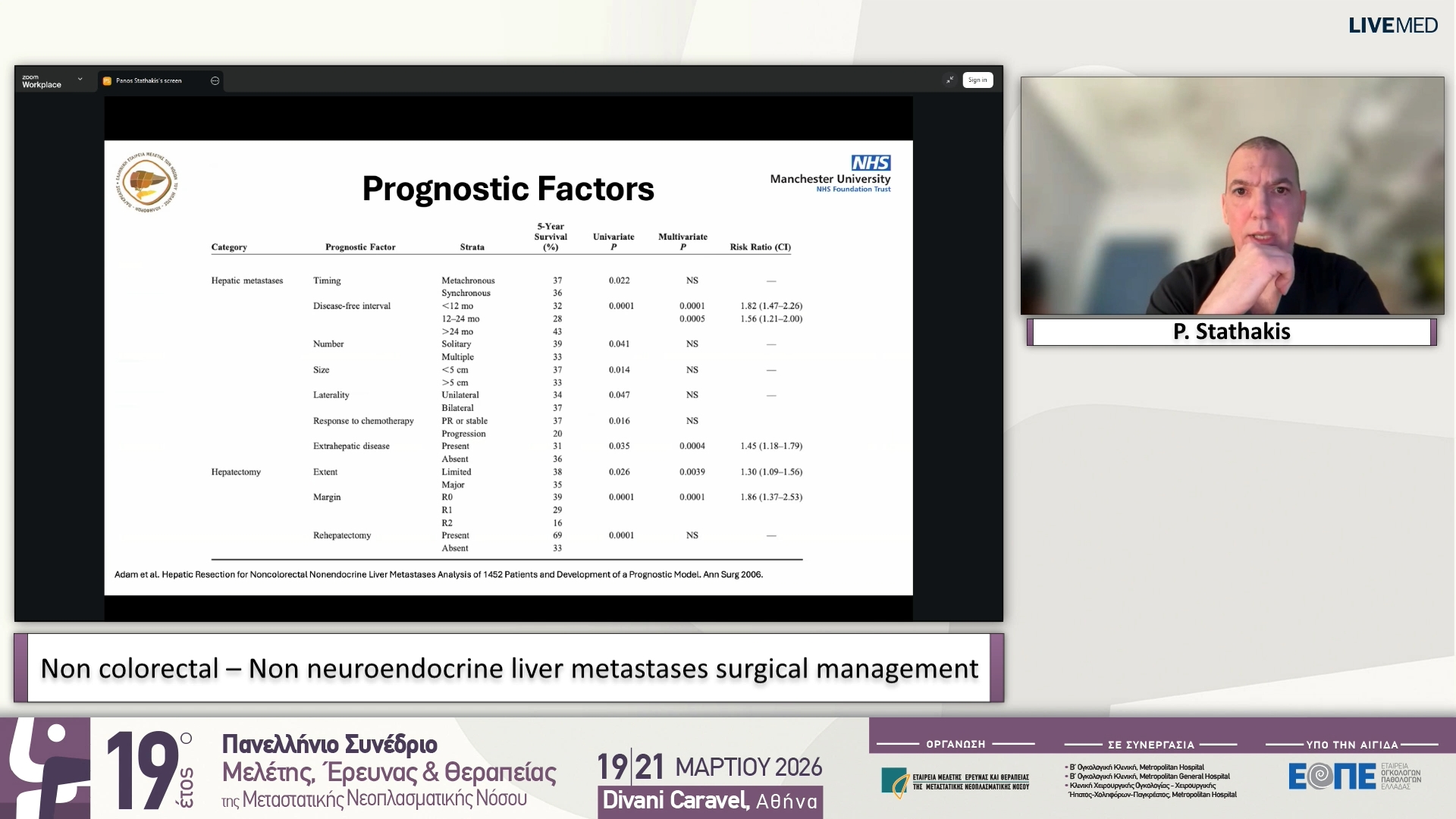Select the Manchester University NHS logo on the slide

[830, 173]
